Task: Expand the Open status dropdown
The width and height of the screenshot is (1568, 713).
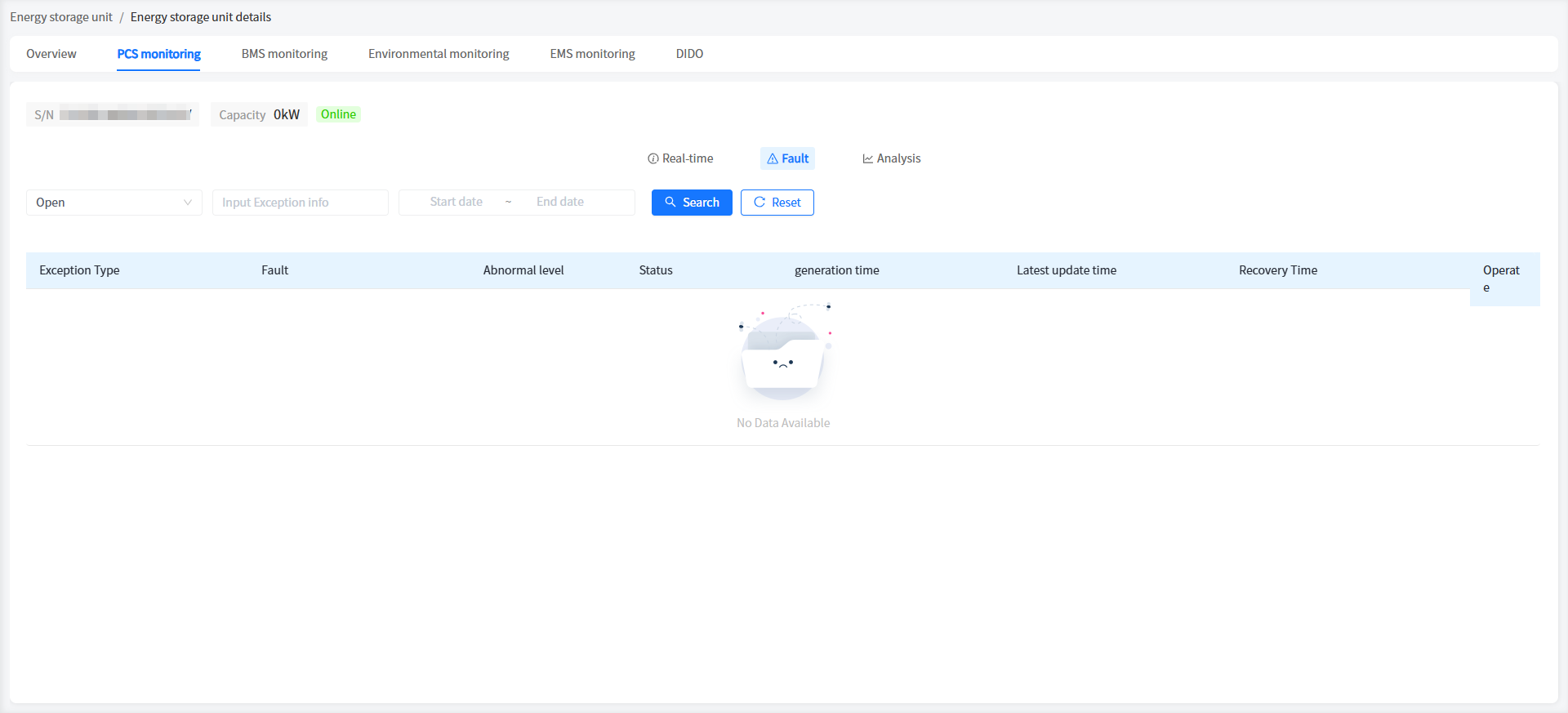Action: click(114, 203)
